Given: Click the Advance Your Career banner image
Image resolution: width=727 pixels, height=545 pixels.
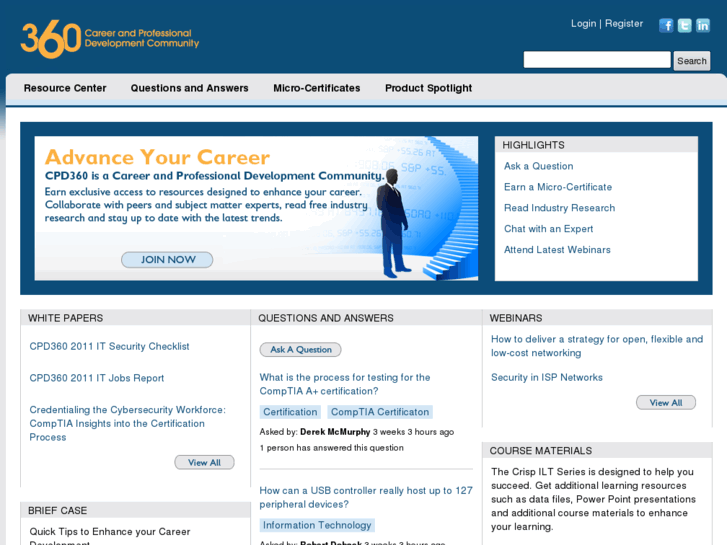Looking at the screenshot, I should 256,208.
